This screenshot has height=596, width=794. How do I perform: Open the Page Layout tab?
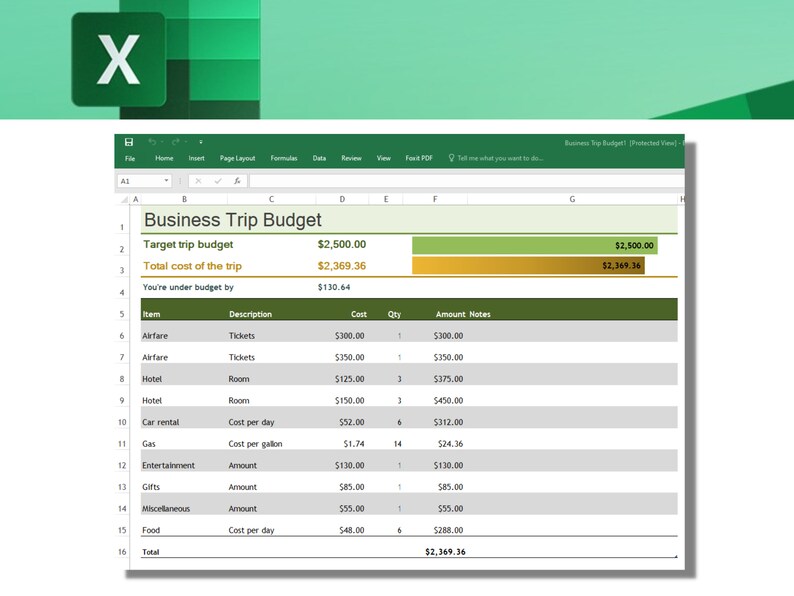(237, 158)
